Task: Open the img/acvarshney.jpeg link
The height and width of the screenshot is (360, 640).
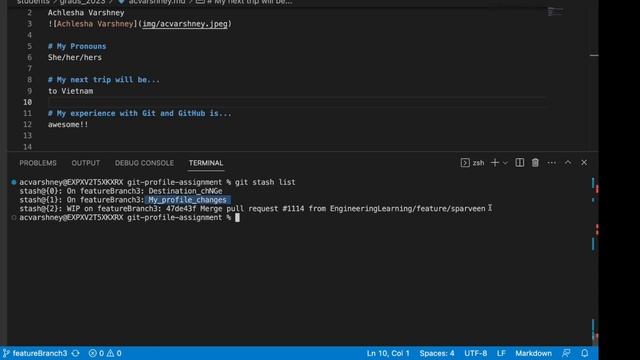Action: coord(185,24)
